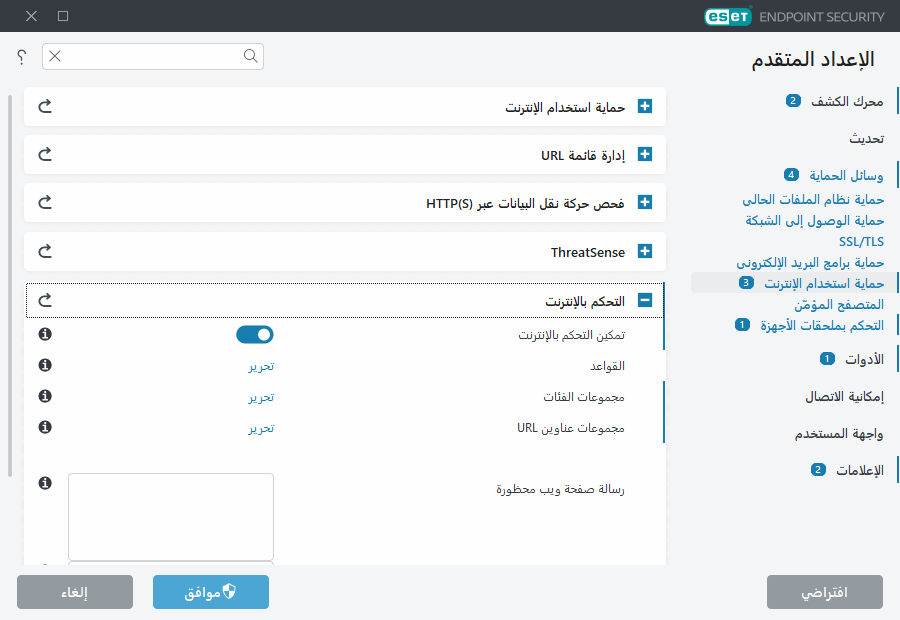This screenshot has height=620, width=900.
Task: Clear the search box with the X icon
Action: [55, 57]
